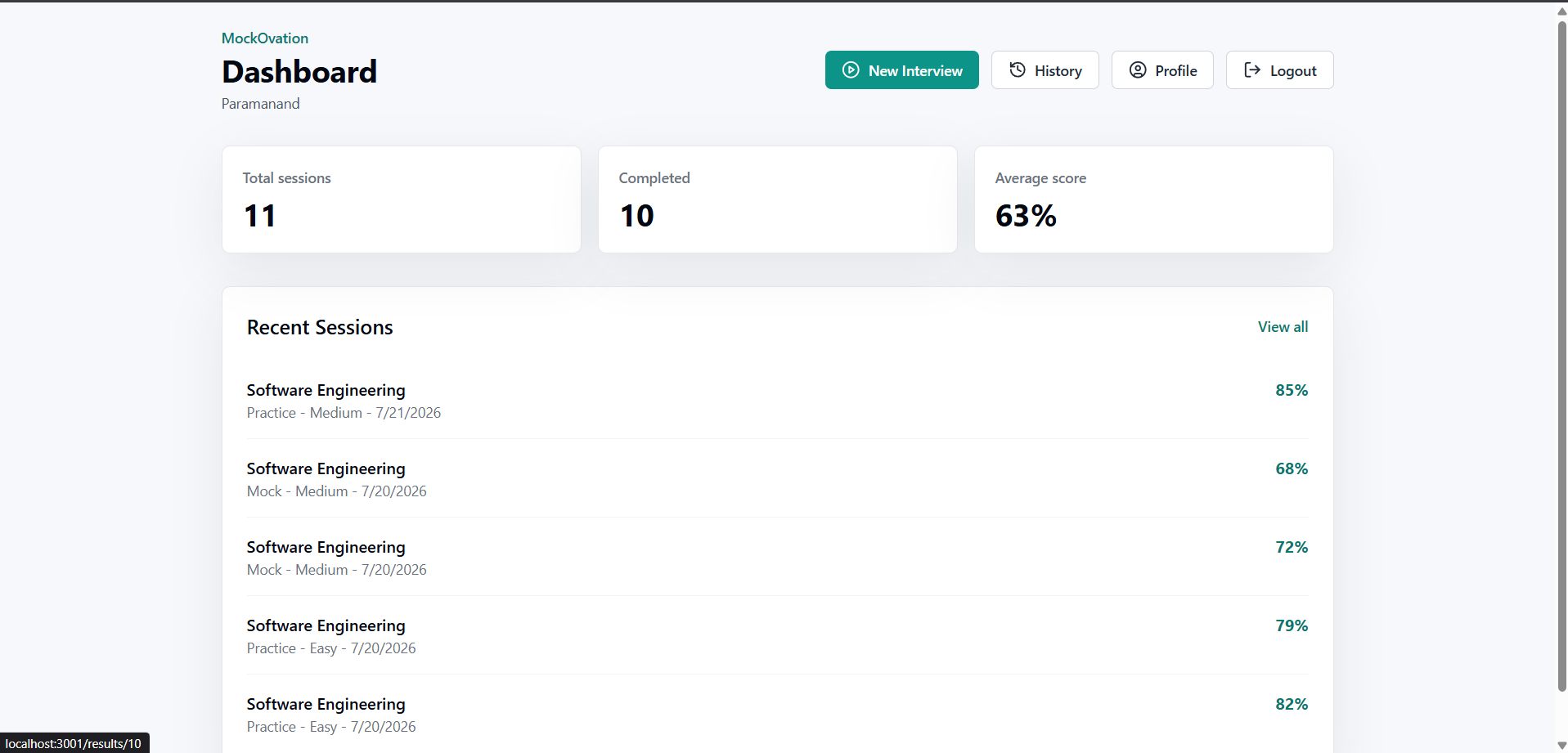Viewport: 1568px width, 753px height.
Task: Start a New Interview
Action: pos(902,70)
